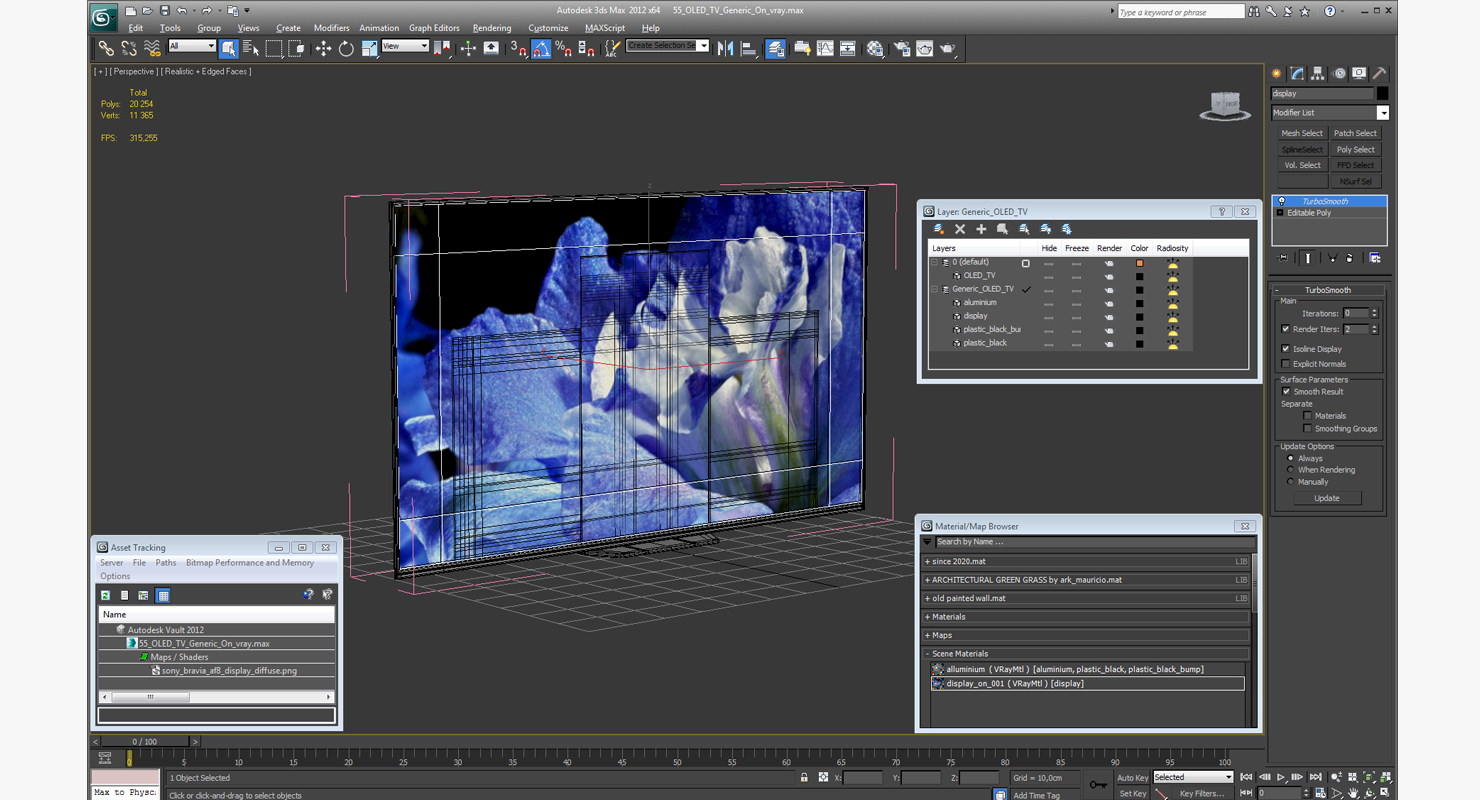1480x800 pixels.
Task: Open the Modifier List dropdown
Action: [1330, 113]
